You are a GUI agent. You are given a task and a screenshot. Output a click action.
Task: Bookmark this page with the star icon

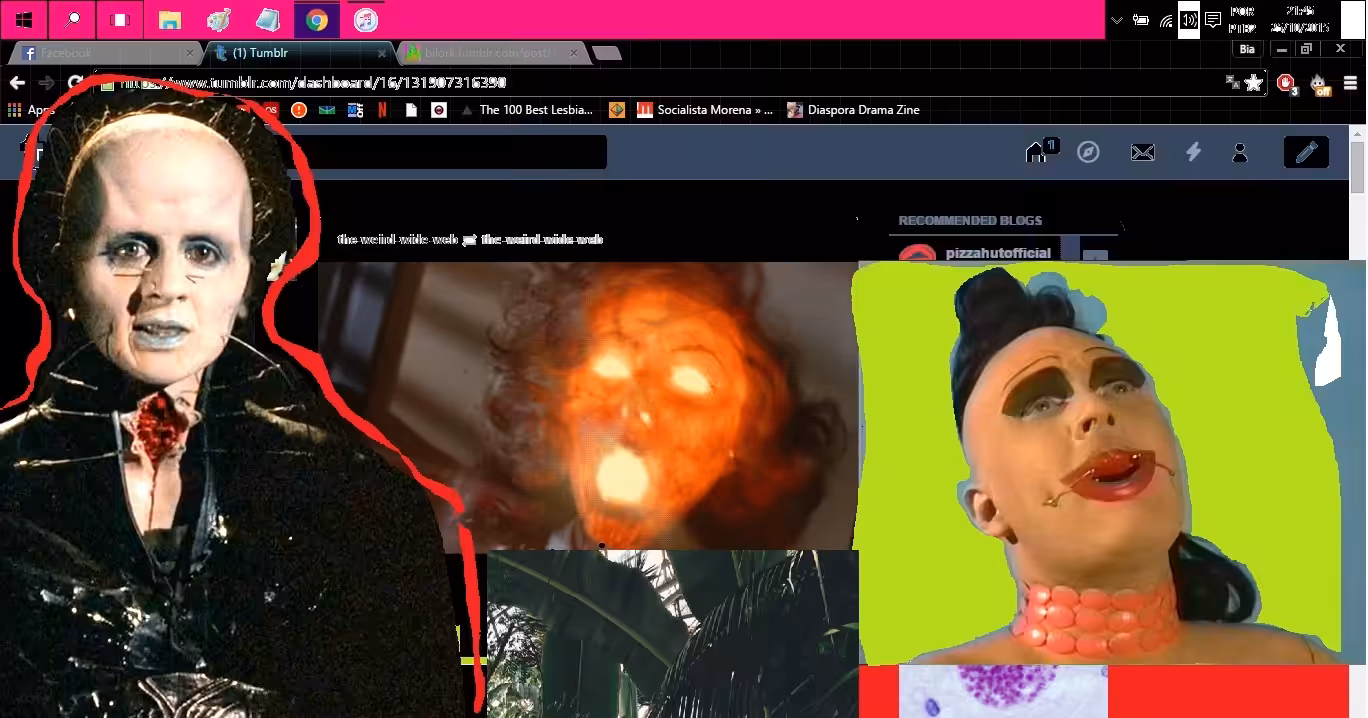[x=1253, y=83]
